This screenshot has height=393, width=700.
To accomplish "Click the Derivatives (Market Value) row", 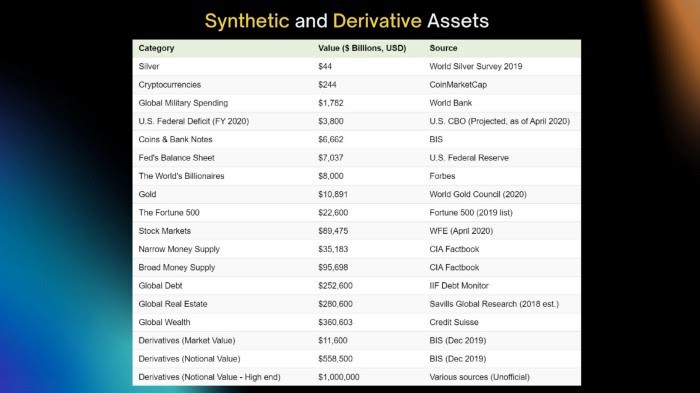I will tap(357, 340).
